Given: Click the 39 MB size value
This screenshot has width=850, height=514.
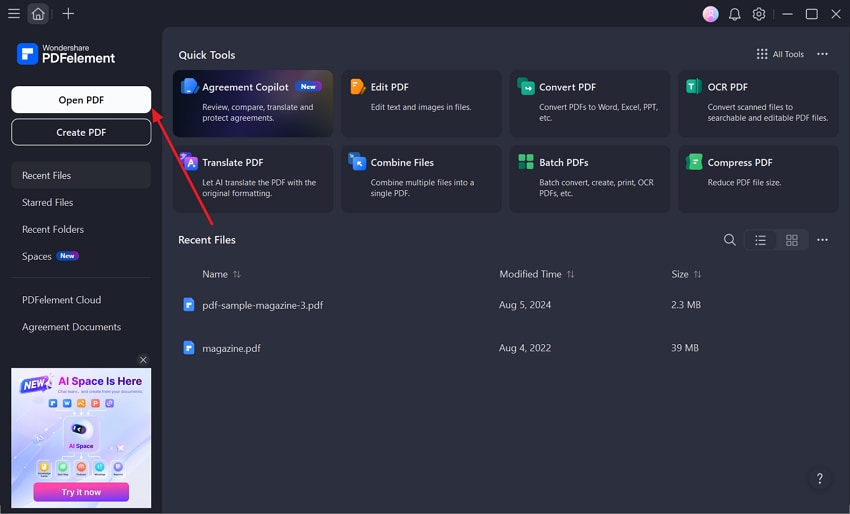Looking at the screenshot, I should coord(685,348).
